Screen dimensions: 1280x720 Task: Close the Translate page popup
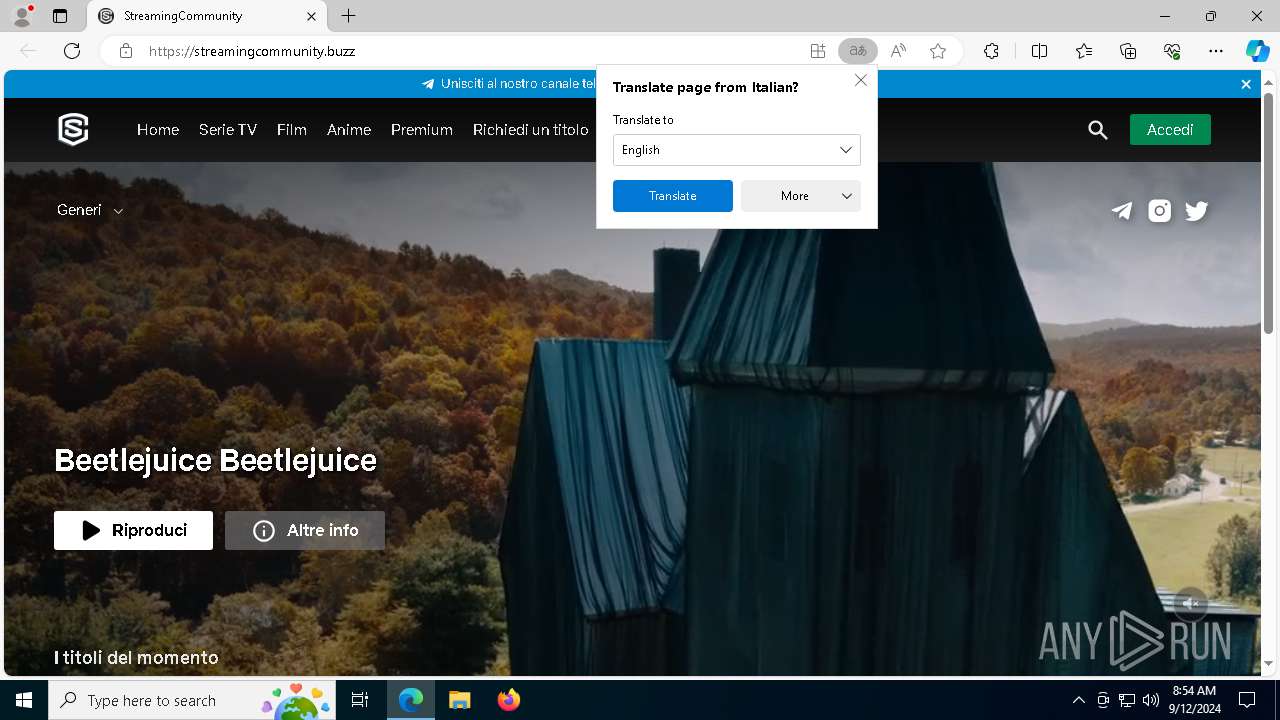click(860, 80)
